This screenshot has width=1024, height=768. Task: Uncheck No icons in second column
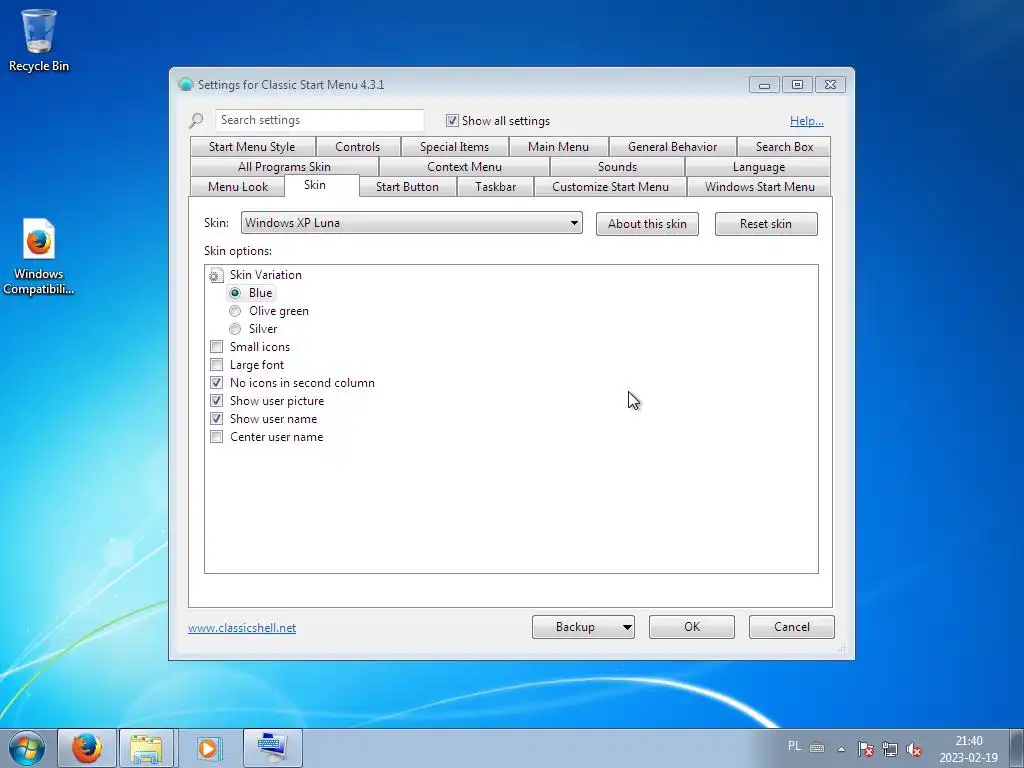216,383
